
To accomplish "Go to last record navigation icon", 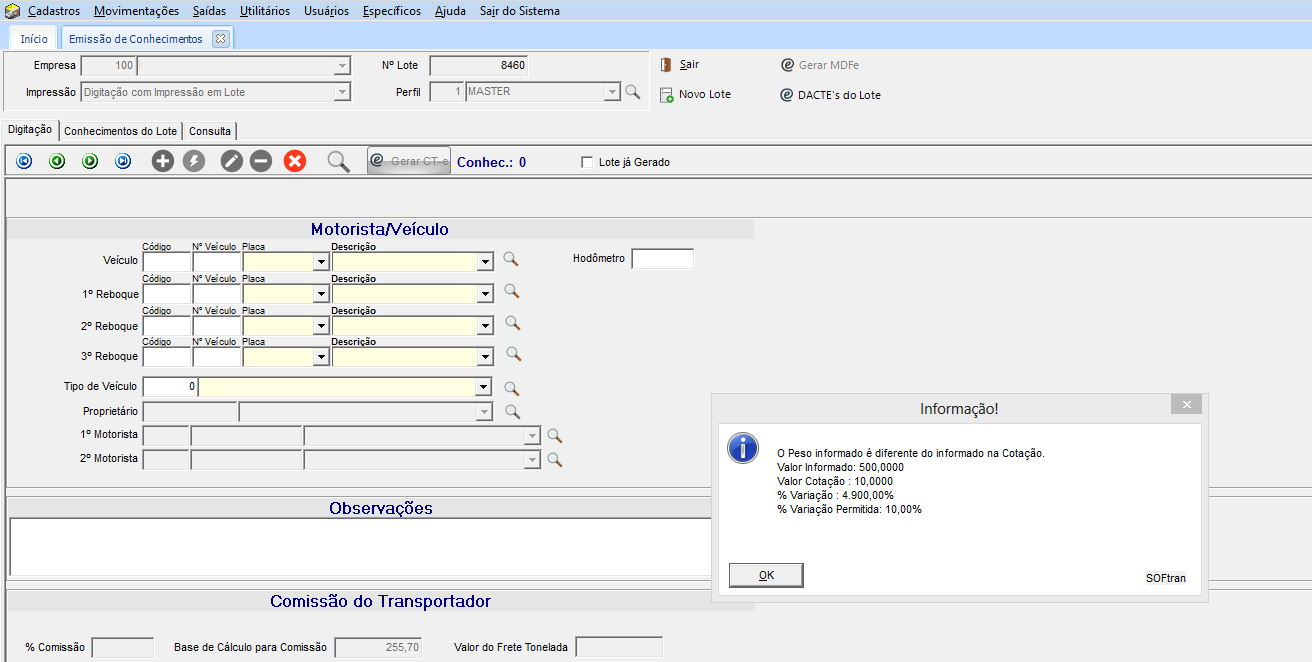I will (123, 161).
